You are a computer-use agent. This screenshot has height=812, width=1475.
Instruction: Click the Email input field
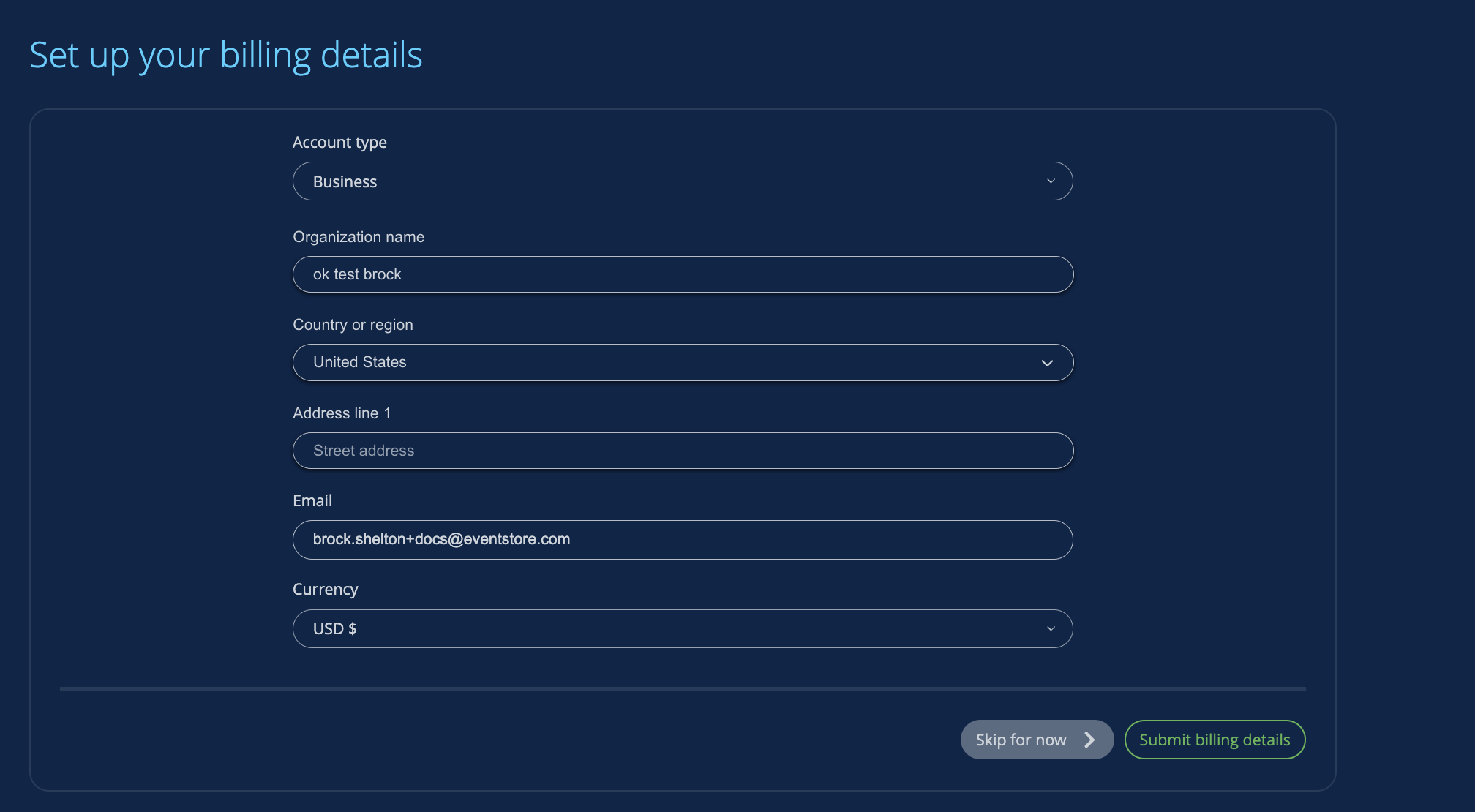683,540
